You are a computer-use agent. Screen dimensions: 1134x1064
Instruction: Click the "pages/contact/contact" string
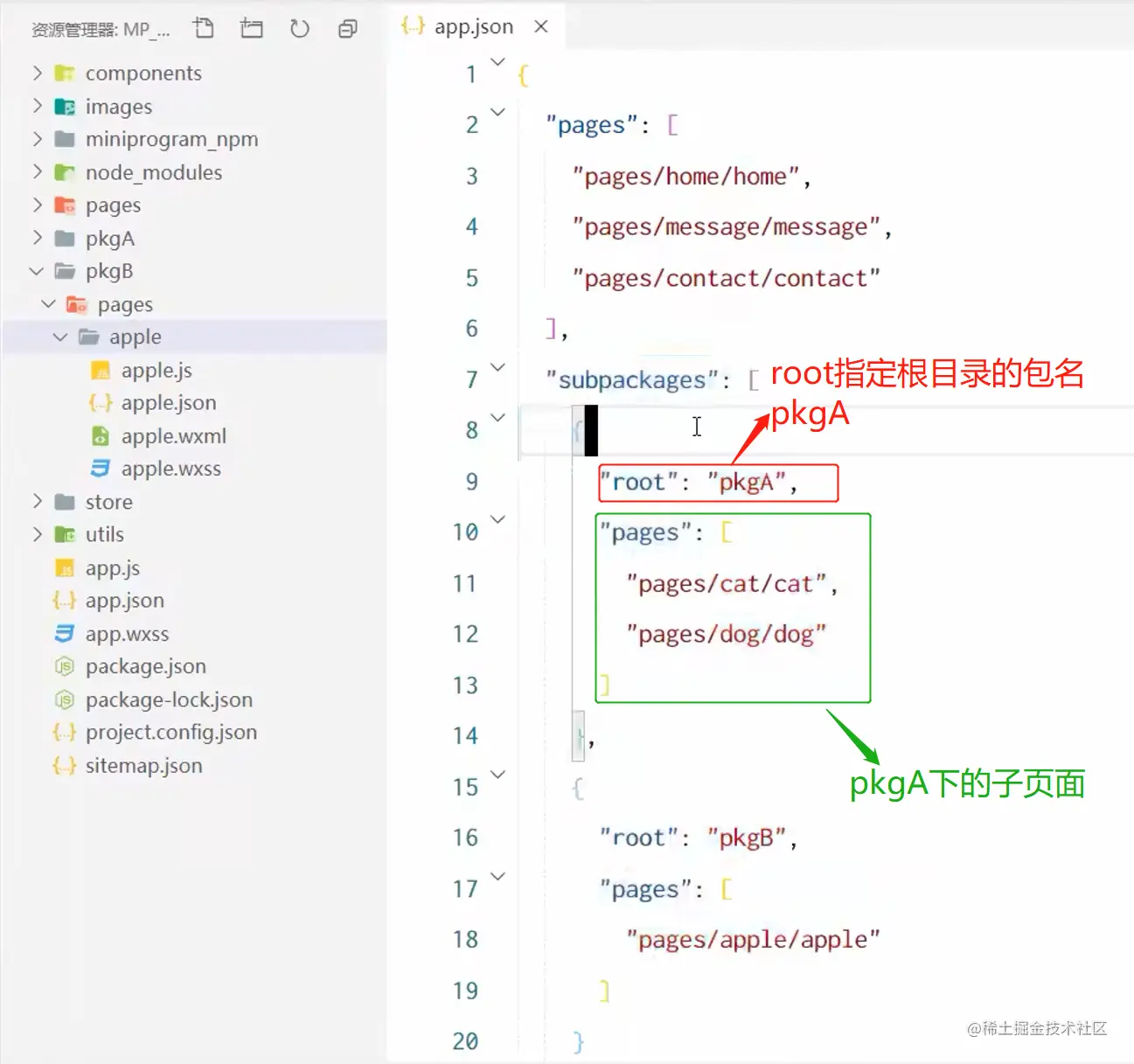click(726, 278)
